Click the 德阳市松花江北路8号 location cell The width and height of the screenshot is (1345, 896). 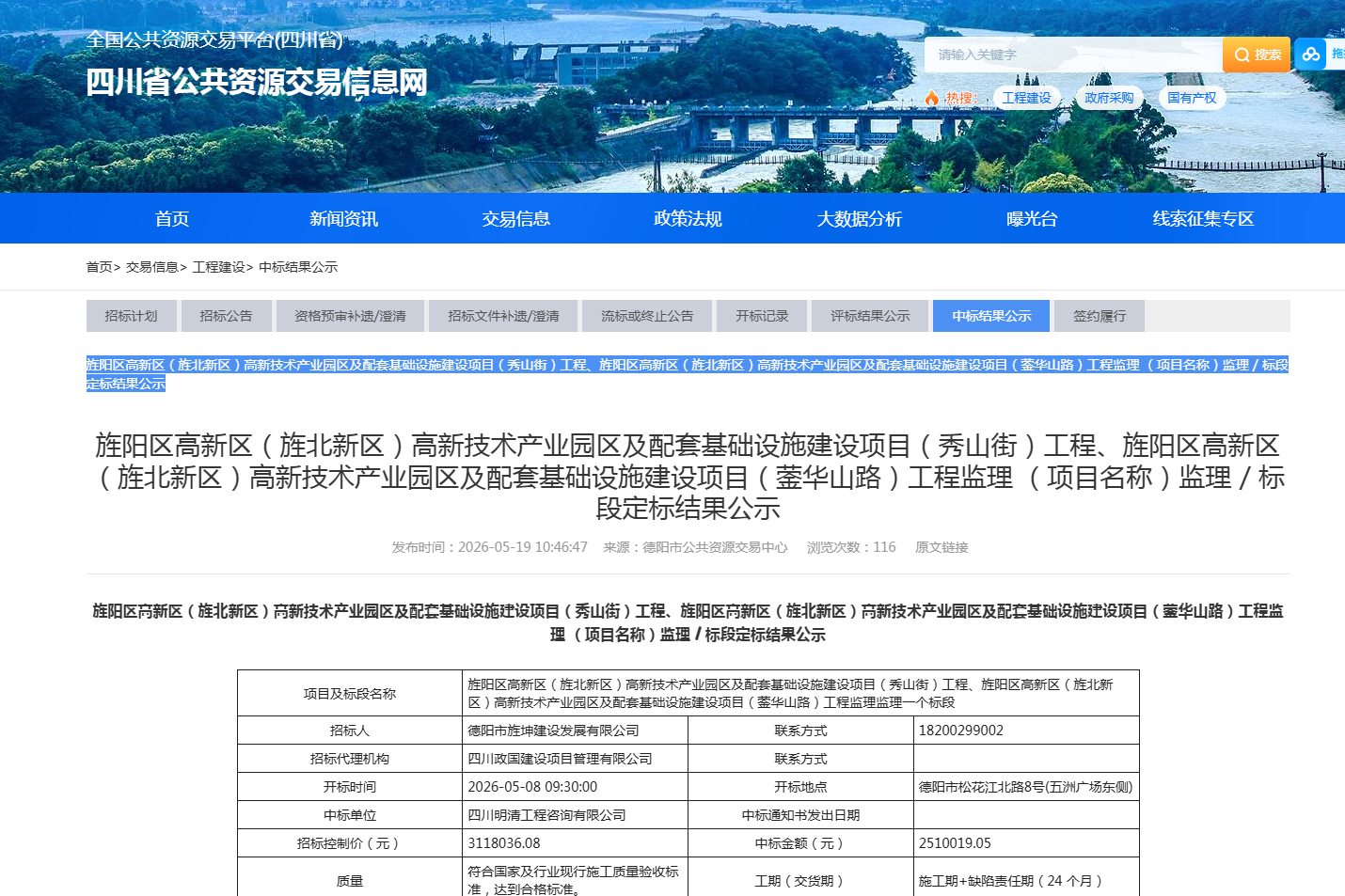coord(1026,787)
